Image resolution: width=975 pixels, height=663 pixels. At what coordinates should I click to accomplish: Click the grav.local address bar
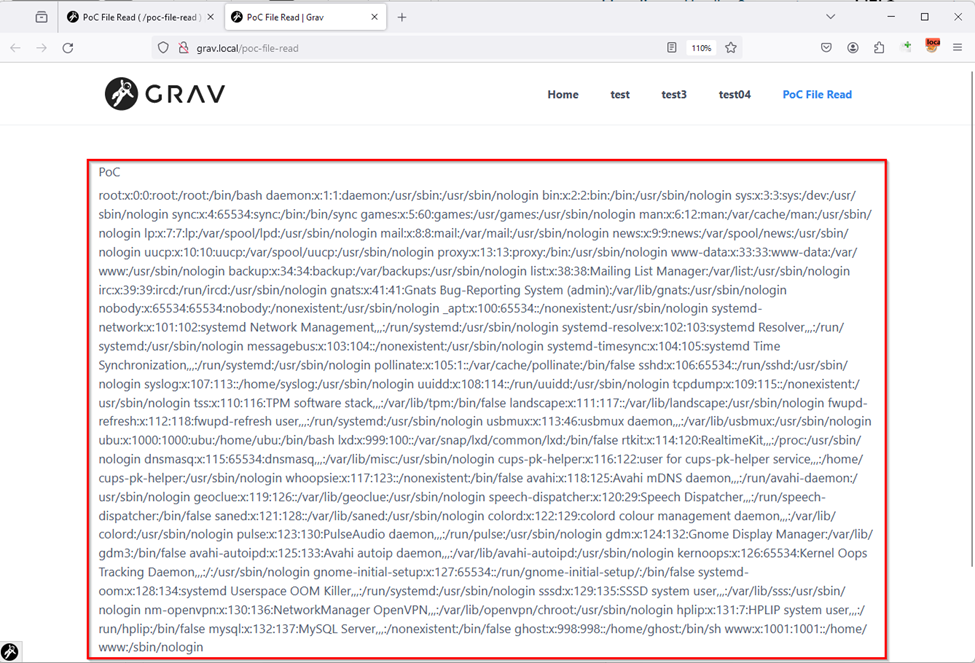click(400, 47)
